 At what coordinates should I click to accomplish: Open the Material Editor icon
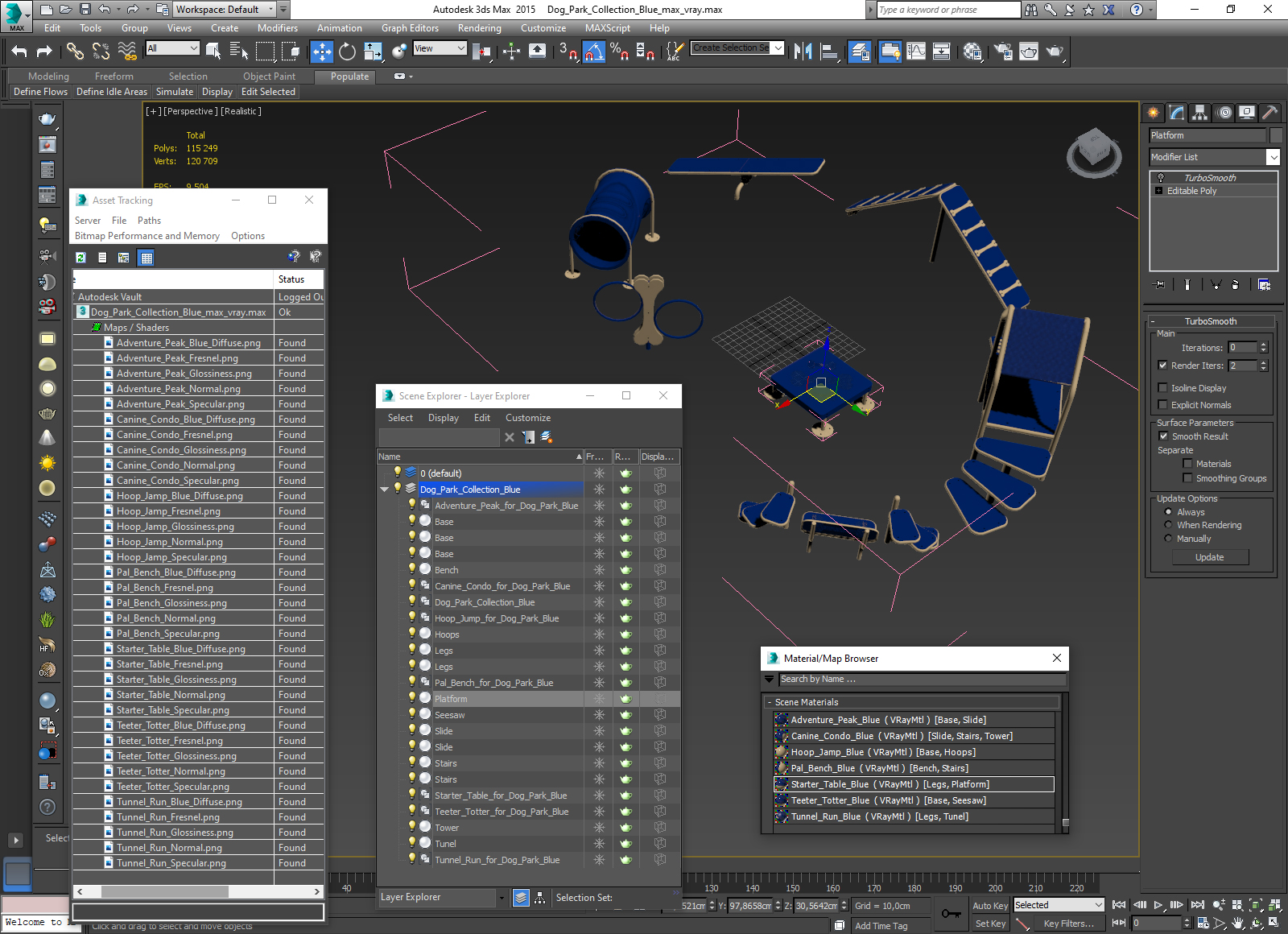pyautogui.click(x=972, y=52)
